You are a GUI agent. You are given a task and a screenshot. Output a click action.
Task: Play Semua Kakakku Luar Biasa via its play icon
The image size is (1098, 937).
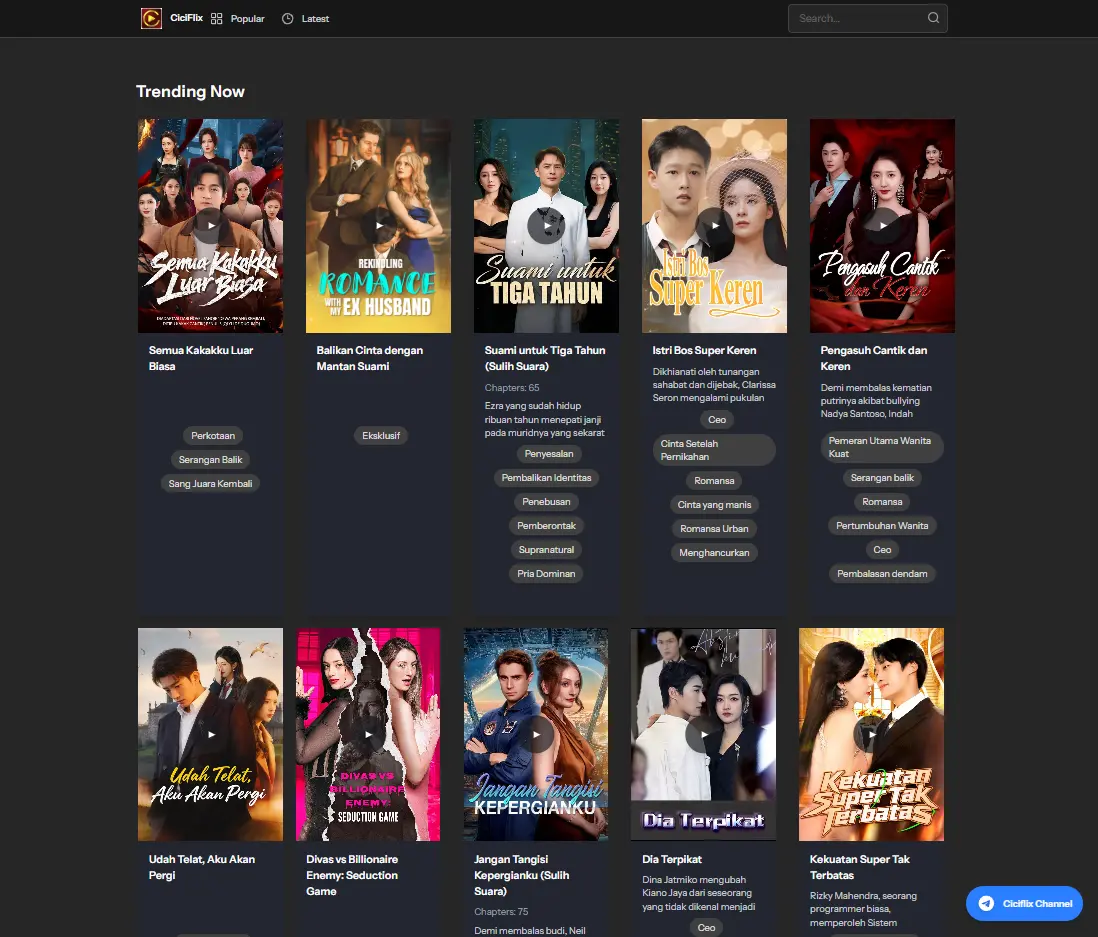pyautogui.click(x=210, y=225)
